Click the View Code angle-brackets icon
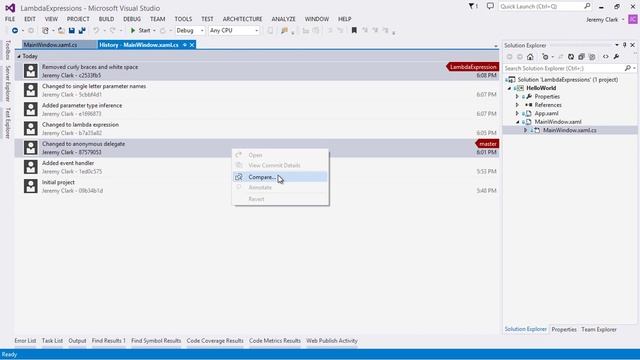Image resolution: width=640 pixels, height=360 pixels. [x=605, y=57]
